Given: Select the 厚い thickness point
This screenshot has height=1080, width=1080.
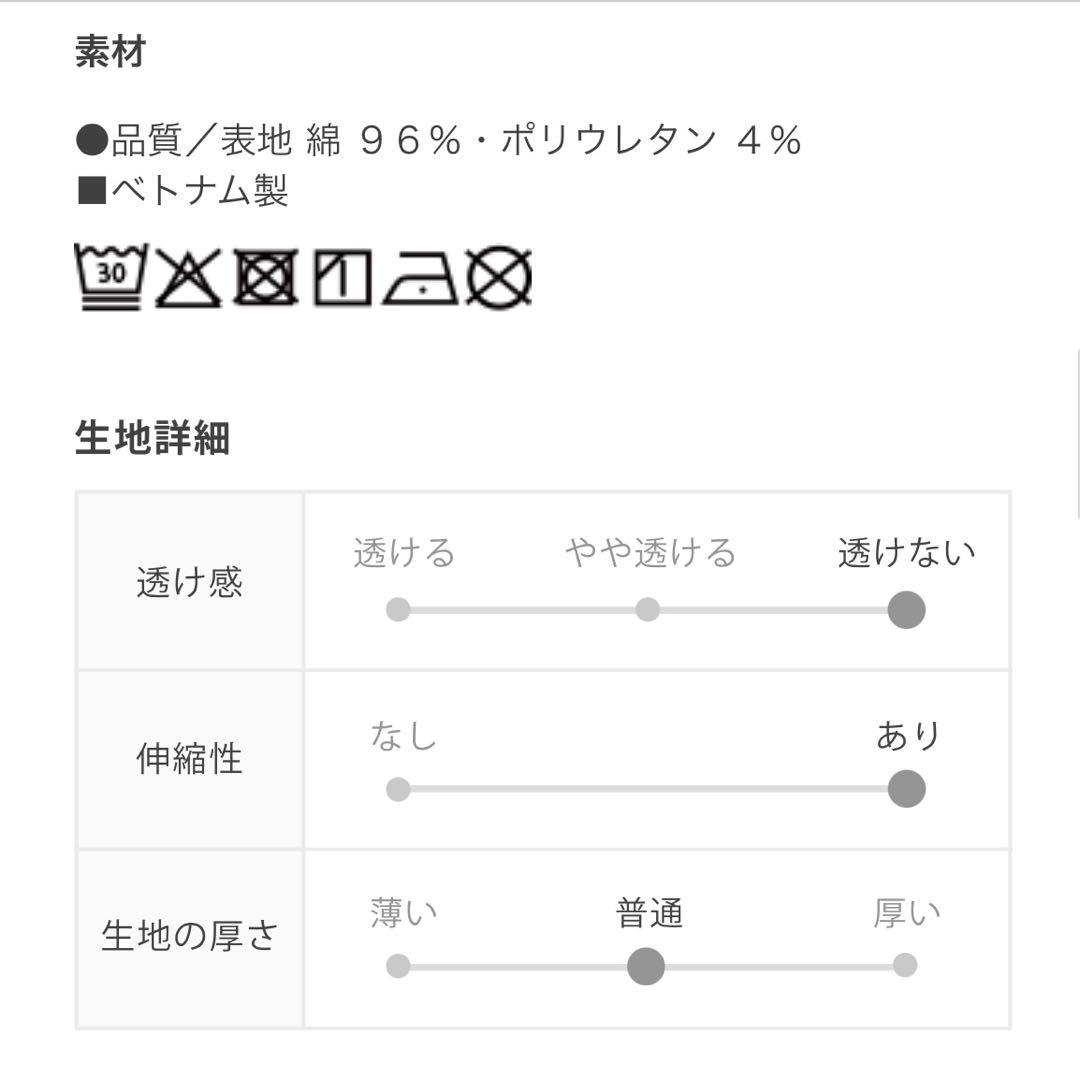Looking at the screenshot, I should click(905, 966).
